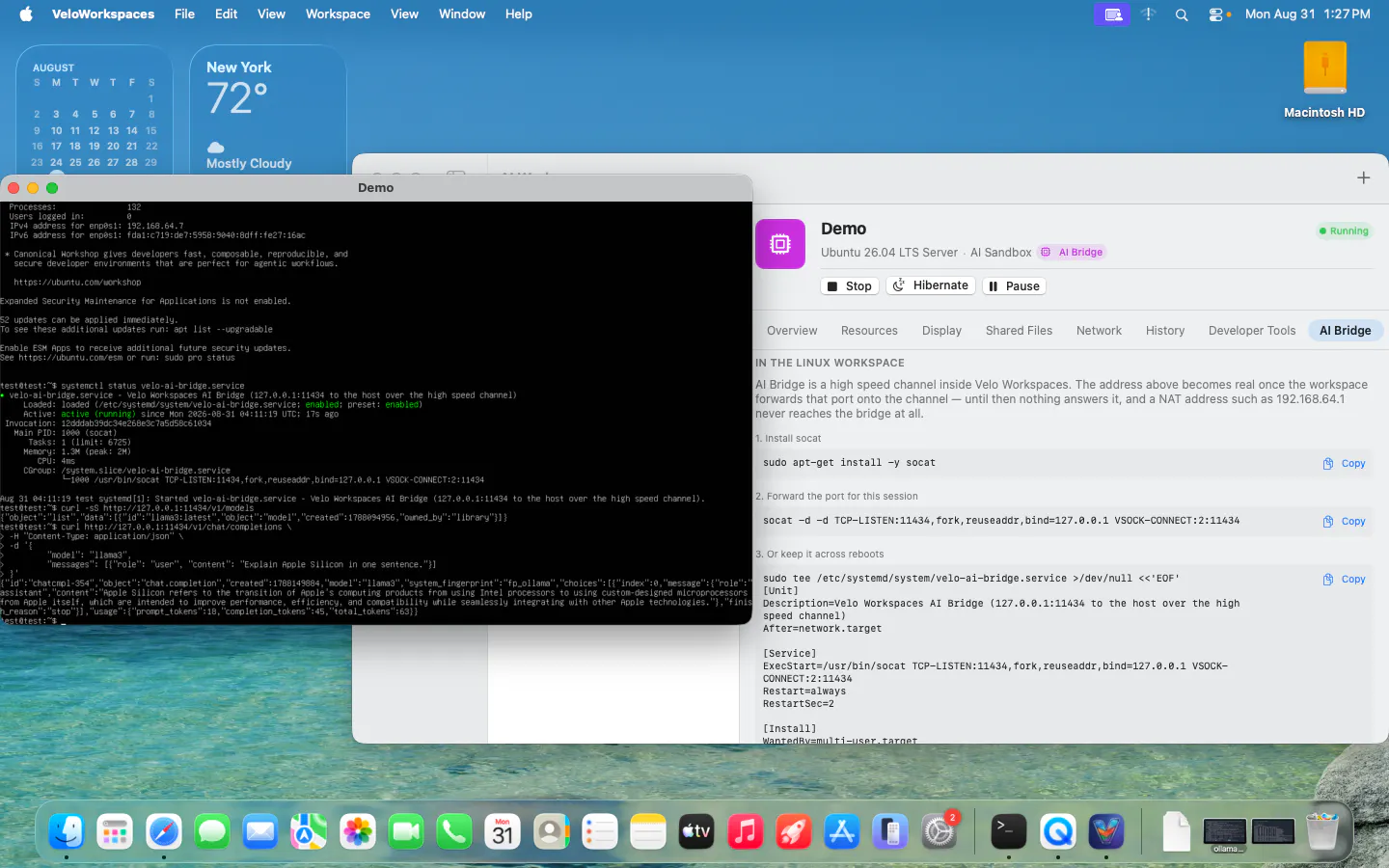Open Apple TV from the Dock
This screenshot has width=1389, height=868.
point(696,831)
